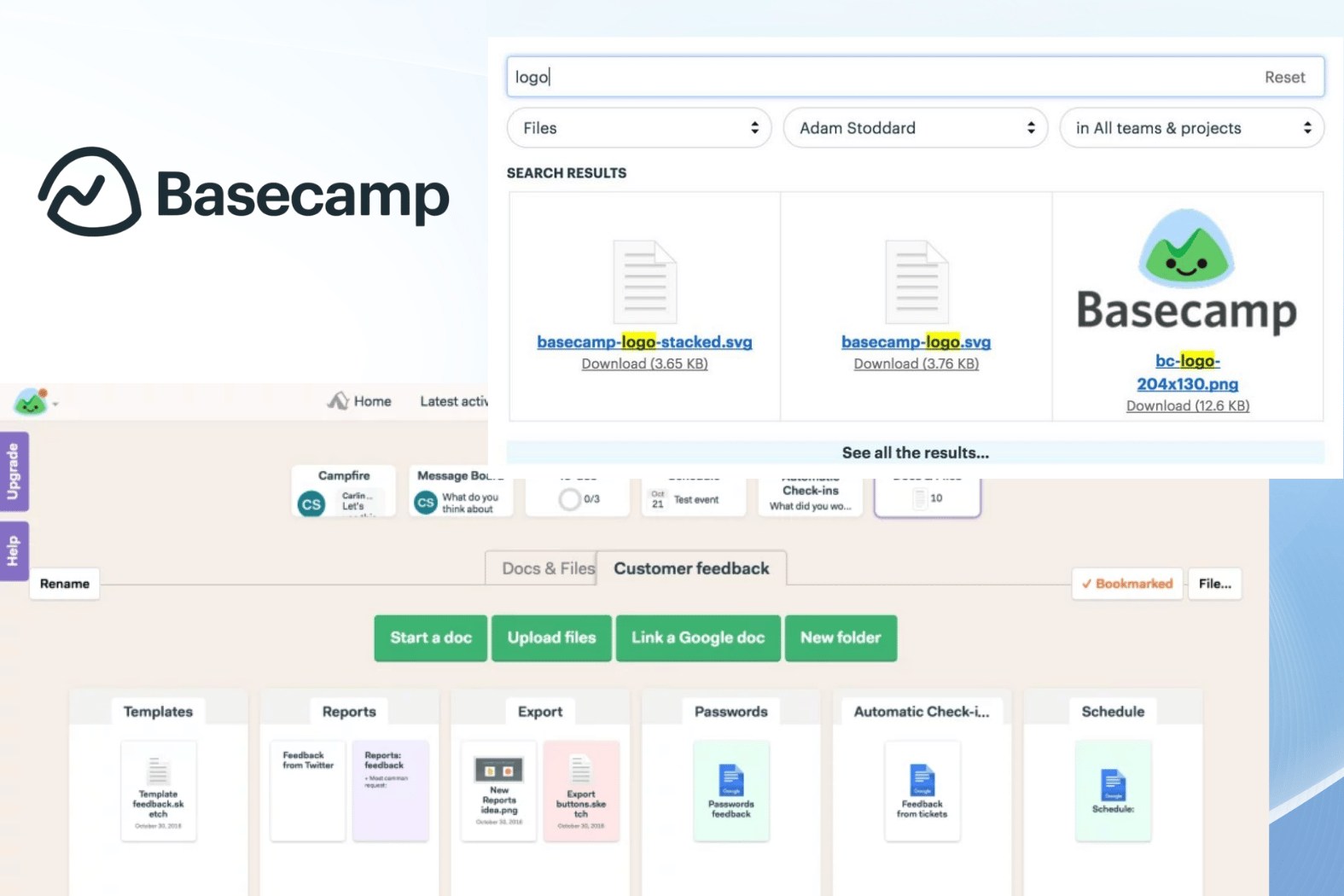The image size is (1344, 896).
Task: Open basecamp-logo.svg link
Action: 916,342
